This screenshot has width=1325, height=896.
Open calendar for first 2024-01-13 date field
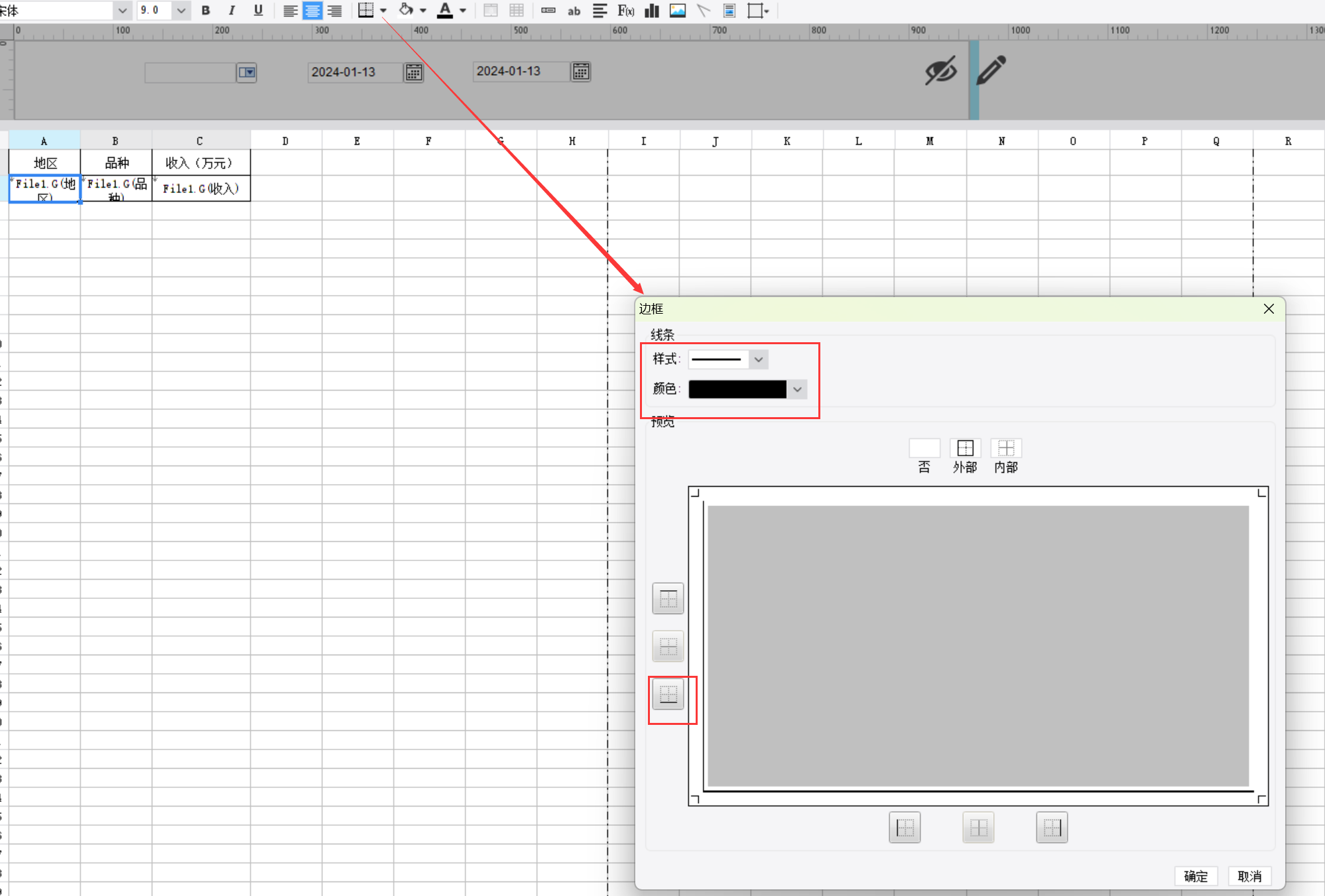pos(414,72)
